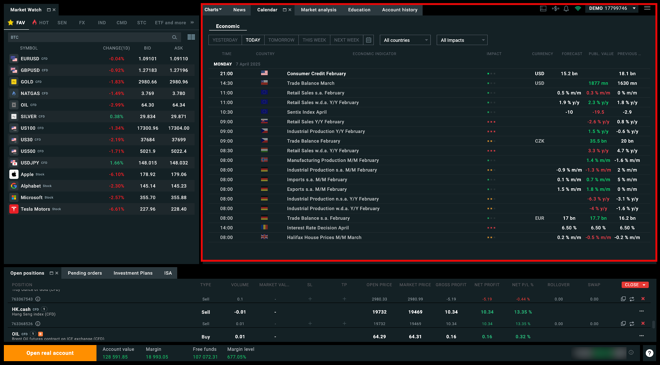Click the Market Watch search field
The height and width of the screenshot is (365, 660).
coord(93,37)
